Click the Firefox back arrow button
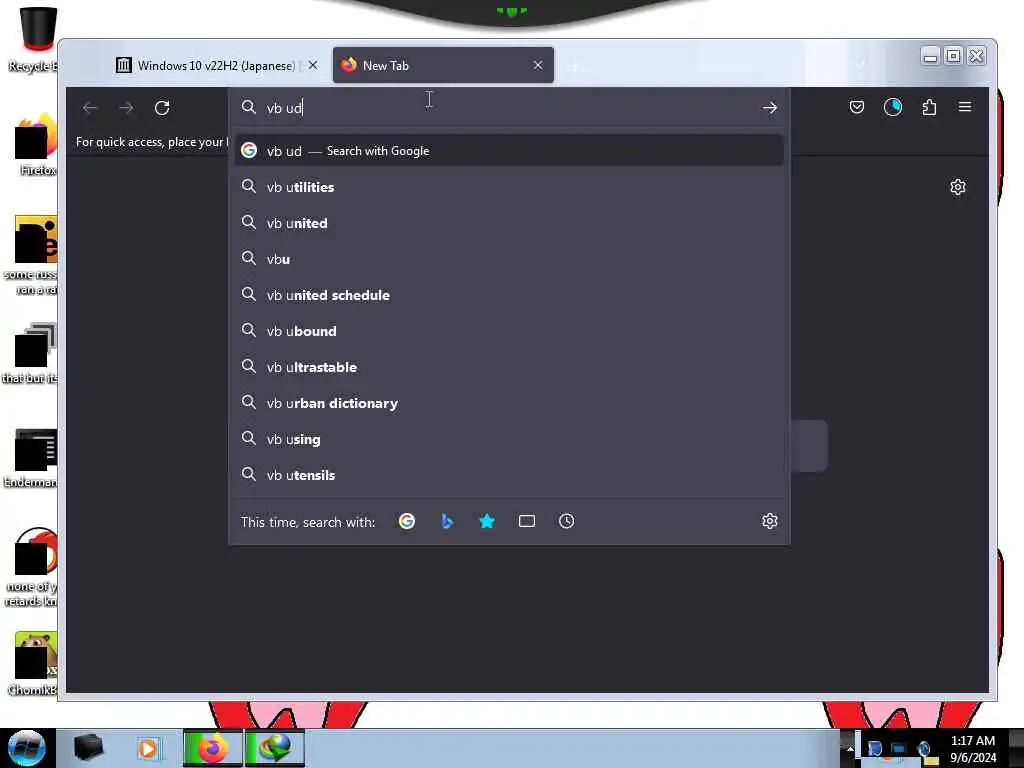The width and height of the screenshot is (1024, 768). [x=90, y=108]
